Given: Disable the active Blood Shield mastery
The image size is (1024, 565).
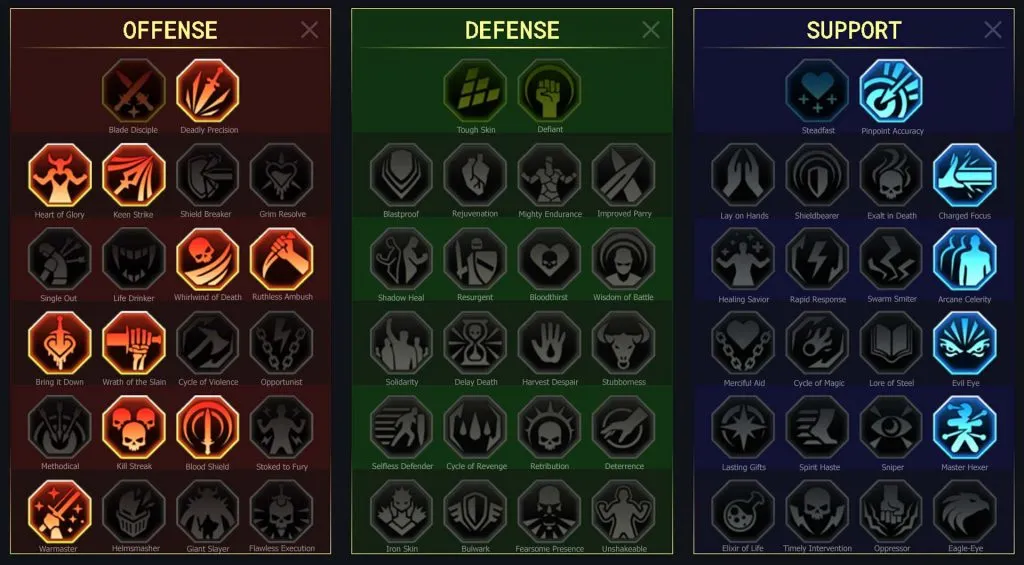Looking at the screenshot, I should (208, 427).
